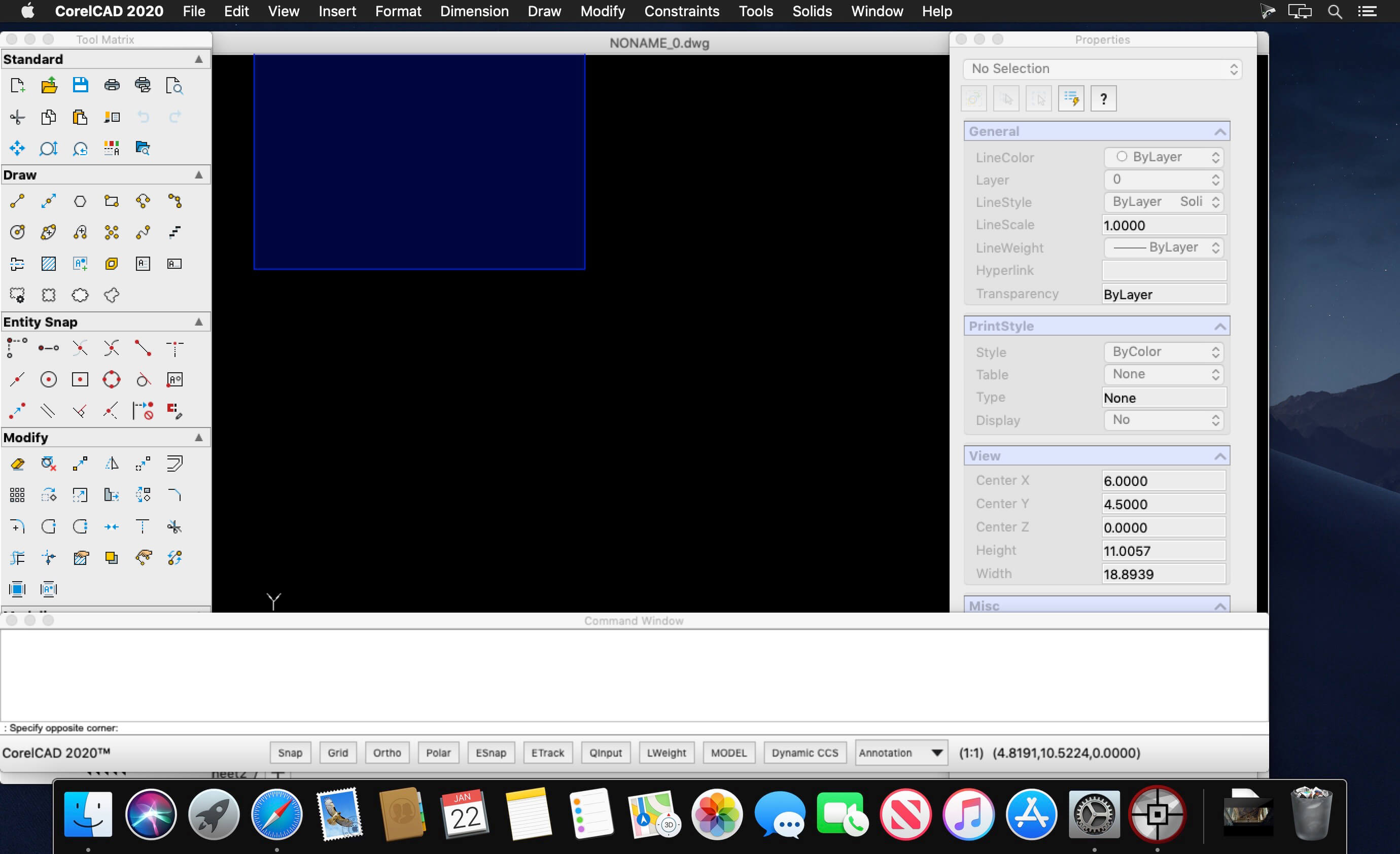Open the Solids menu
This screenshot has height=854, width=1400.
click(x=812, y=11)
